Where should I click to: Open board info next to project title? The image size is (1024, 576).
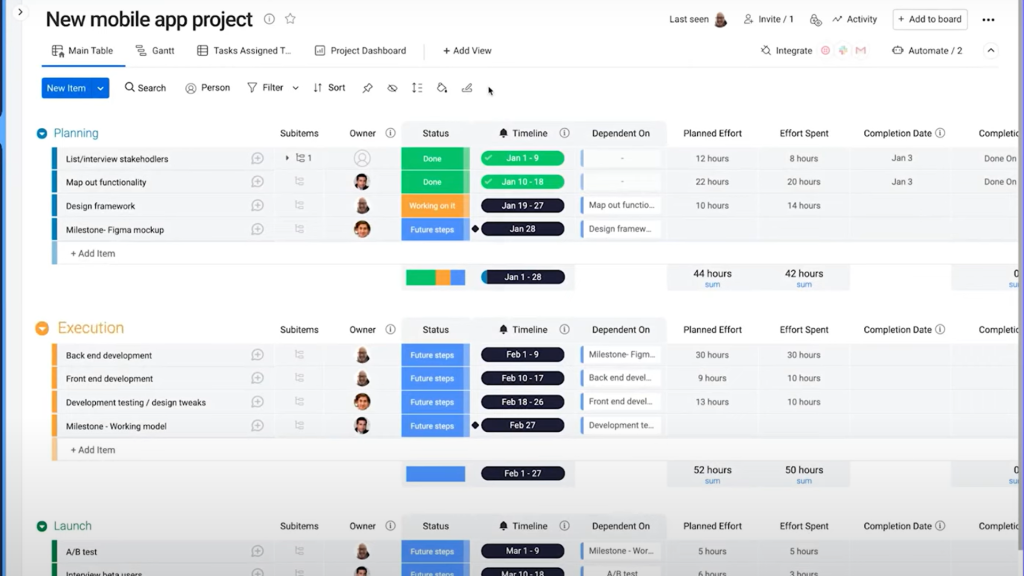tap(269, 19)
